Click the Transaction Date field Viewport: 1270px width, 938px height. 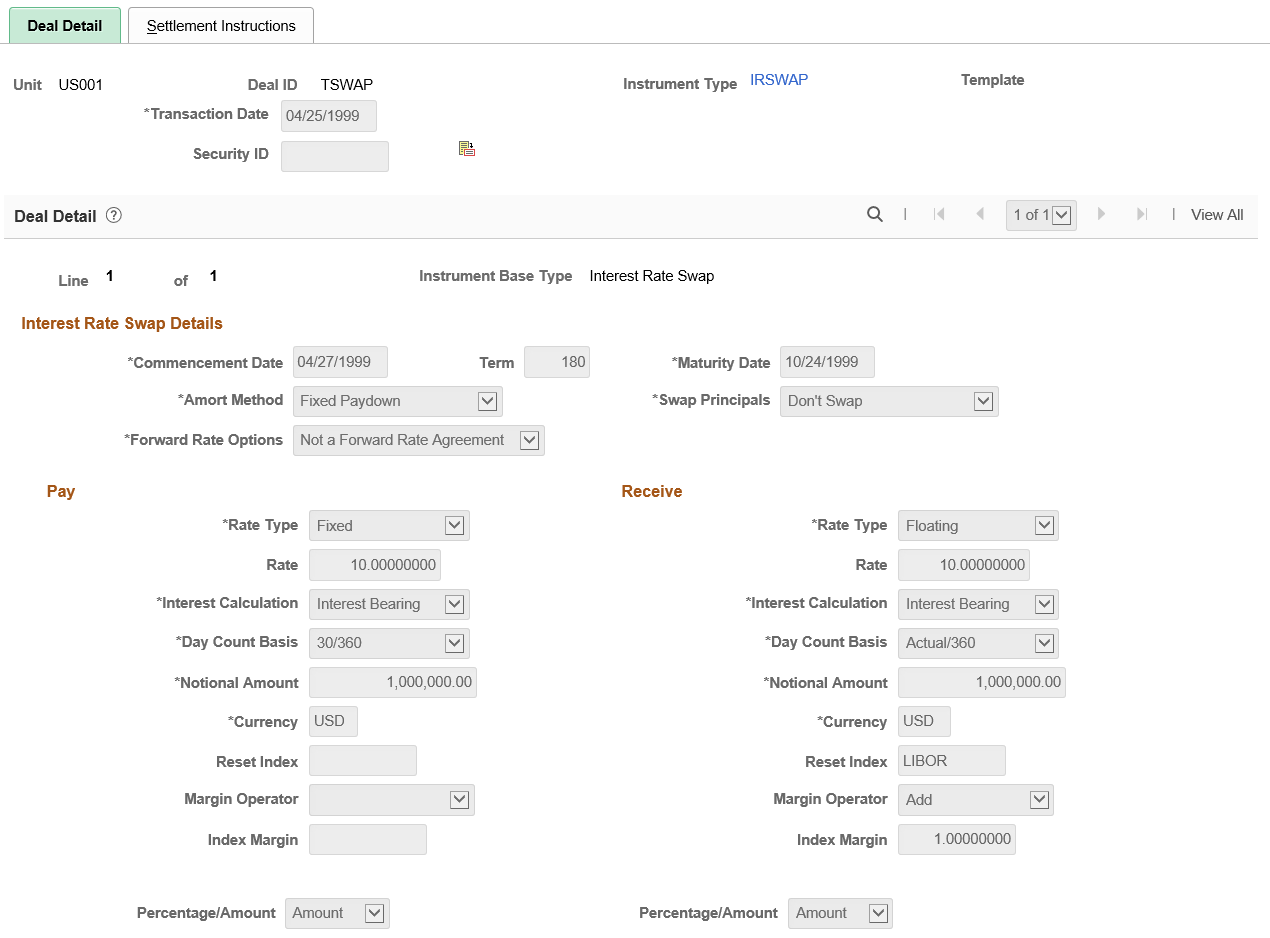click(329, 116)
